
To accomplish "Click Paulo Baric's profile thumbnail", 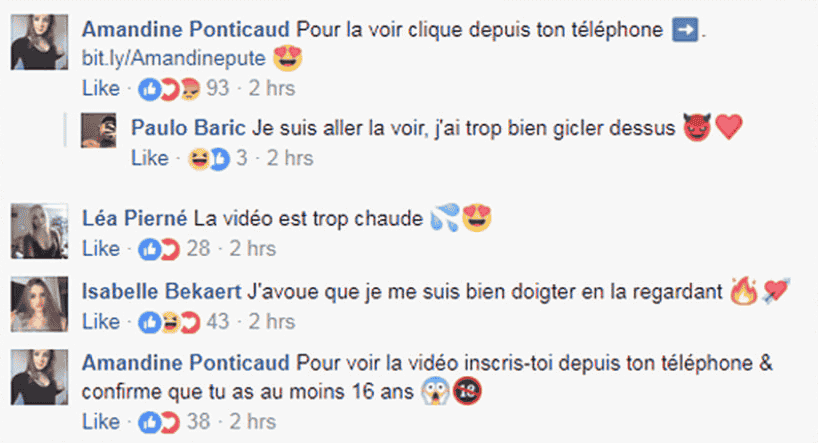I will coord(99,130).
